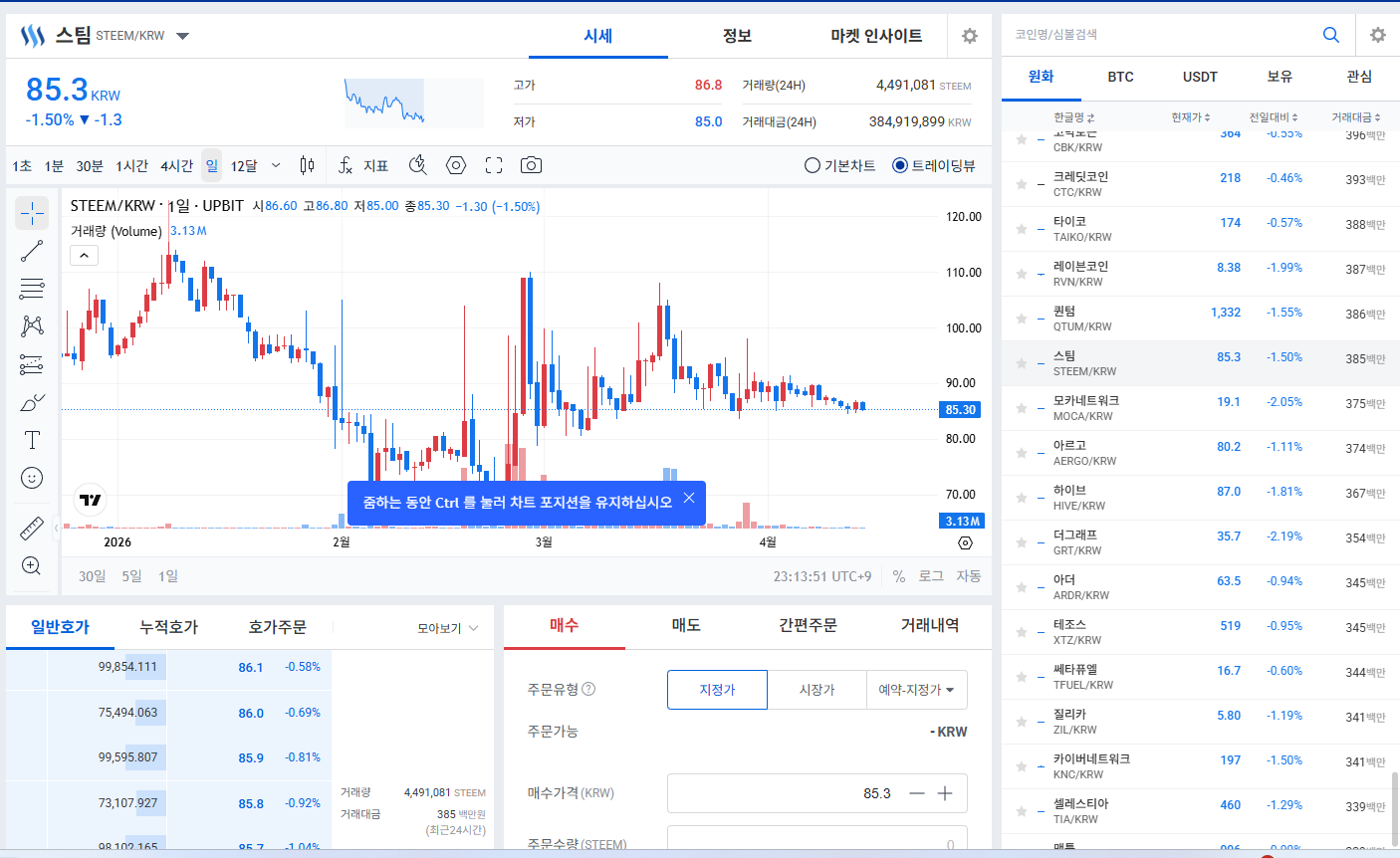
Task: Click the 86.1 order book price
Action: (x=251, y=667)
